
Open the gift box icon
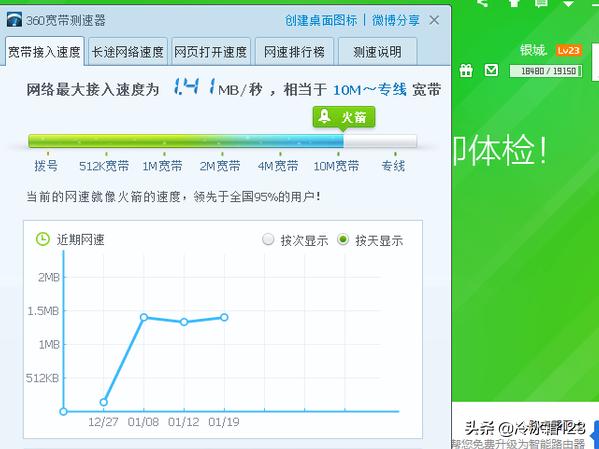point(466,70)
